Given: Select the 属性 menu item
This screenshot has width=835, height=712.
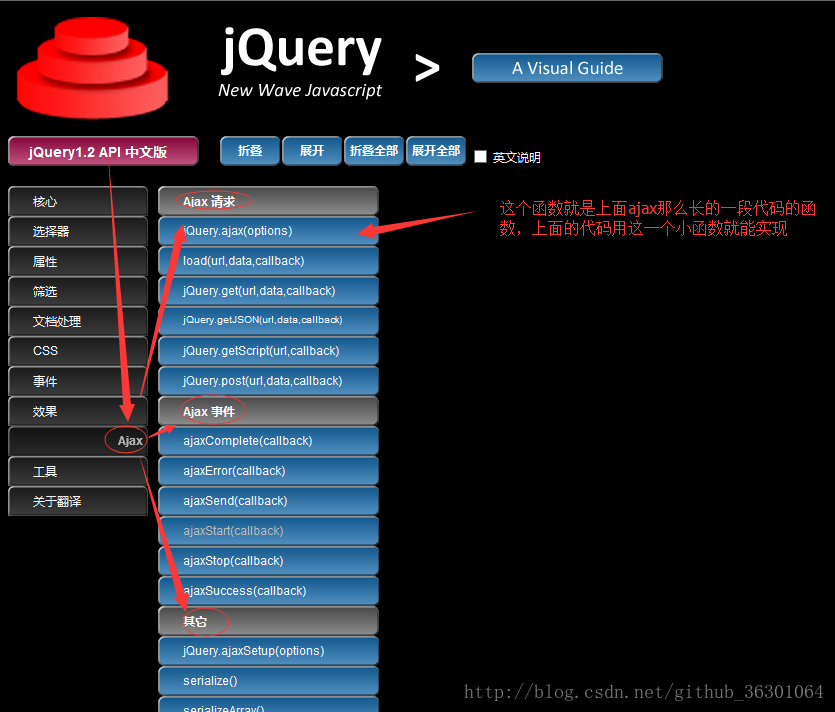Looking at the screenshot, I should (78, 261).
